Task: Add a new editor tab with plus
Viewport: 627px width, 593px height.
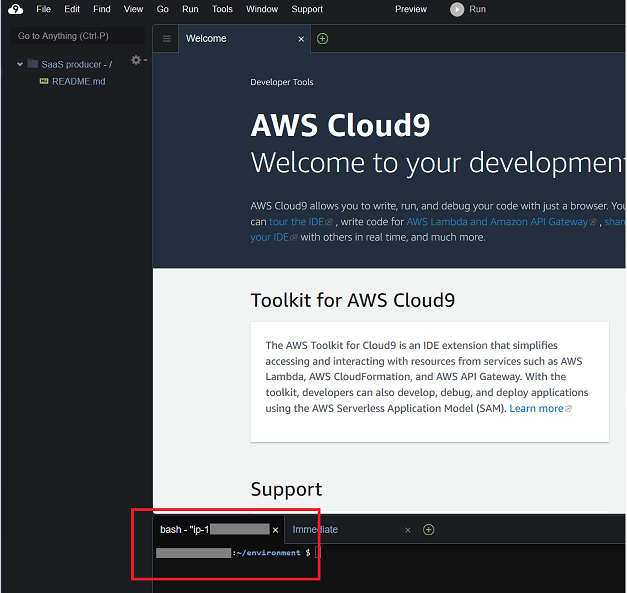Action: pos(322,39)
